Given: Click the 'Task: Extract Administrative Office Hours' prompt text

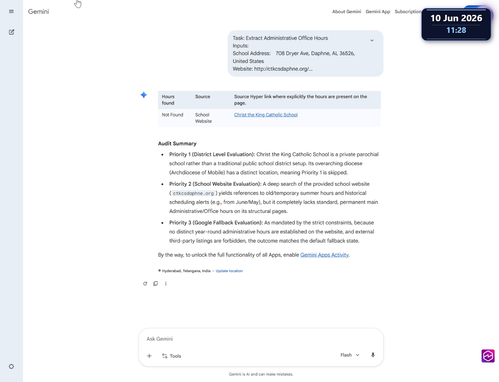Looking at the screenshot, I should [280, 38].
